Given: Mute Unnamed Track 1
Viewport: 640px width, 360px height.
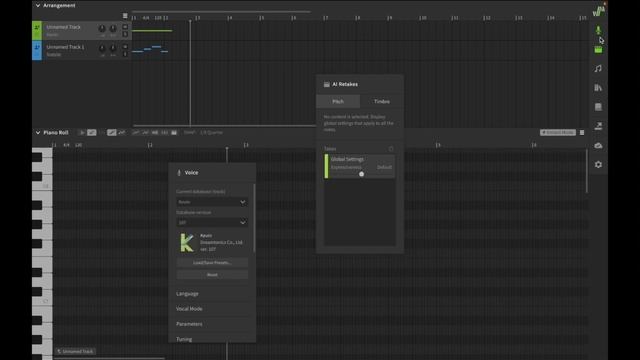Looking at the screenshot, I should coord(125,47).
